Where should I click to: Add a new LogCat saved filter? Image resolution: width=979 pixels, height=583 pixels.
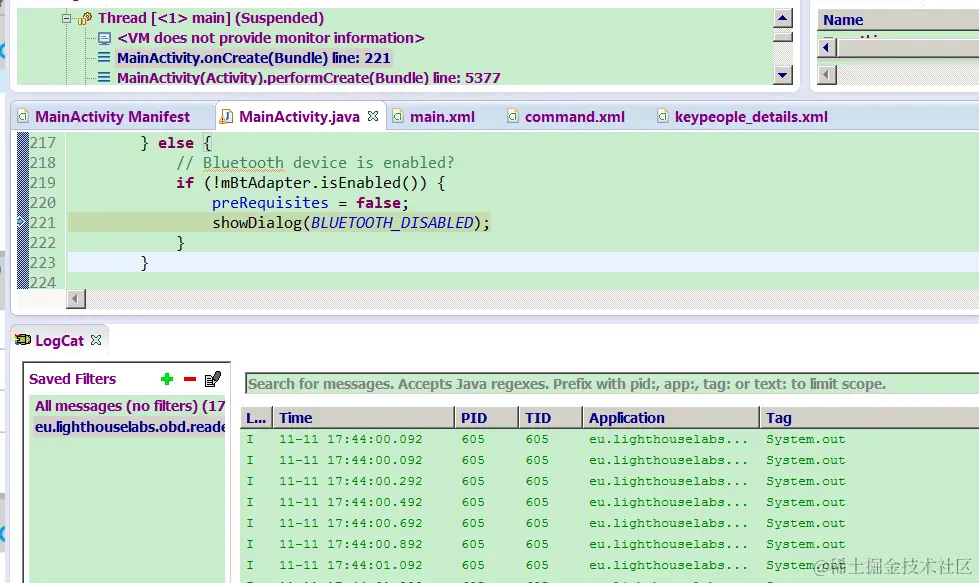coord(167,379)
